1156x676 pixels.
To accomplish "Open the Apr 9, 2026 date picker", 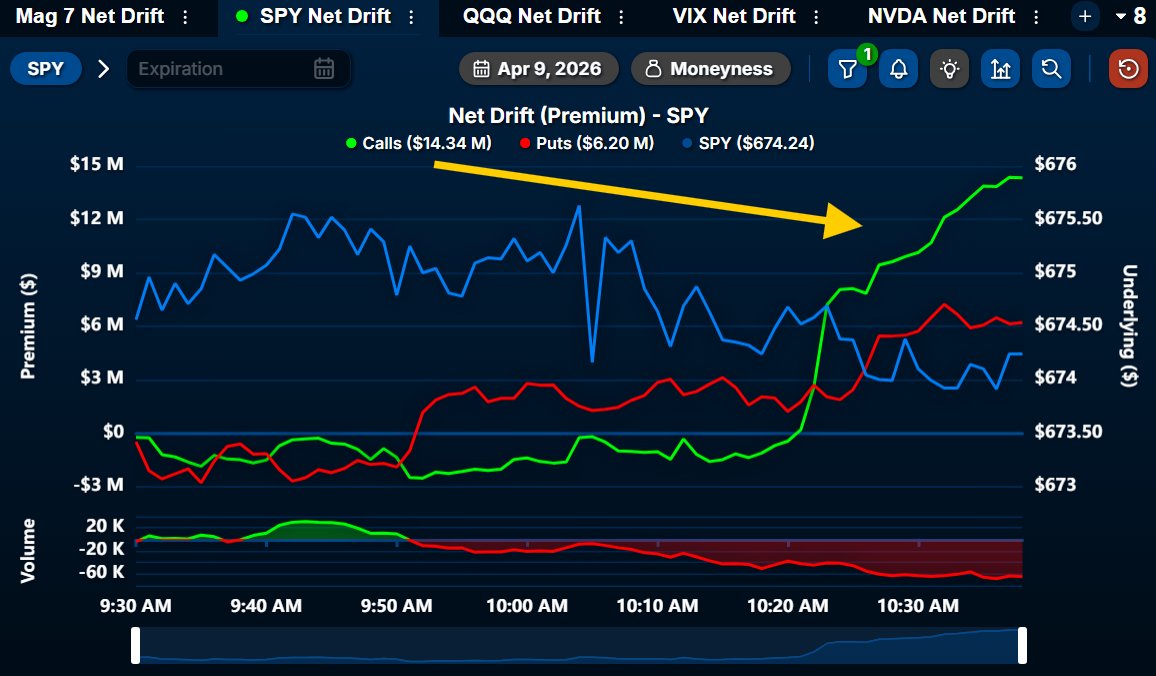I will 538,69.
